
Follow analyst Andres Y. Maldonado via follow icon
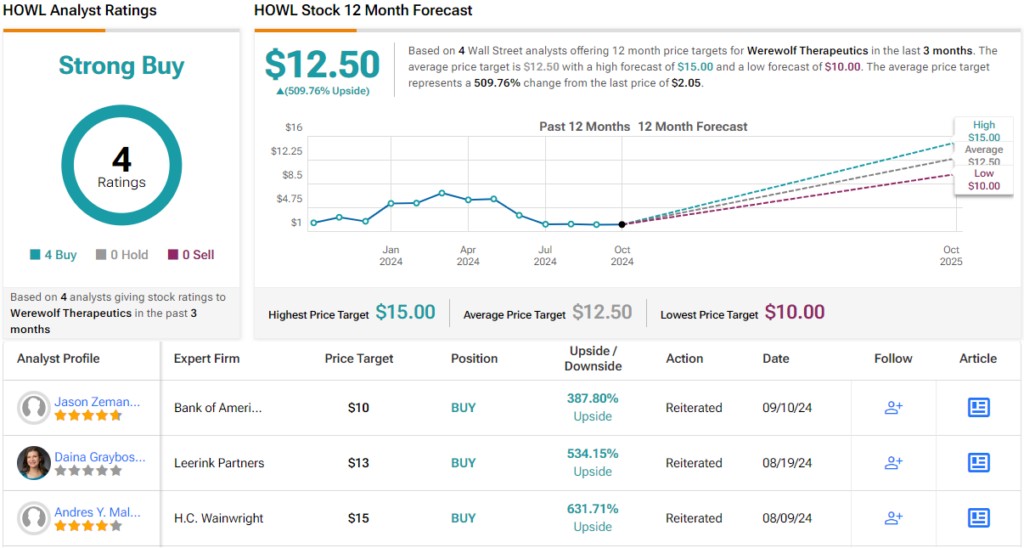point(893,518)
